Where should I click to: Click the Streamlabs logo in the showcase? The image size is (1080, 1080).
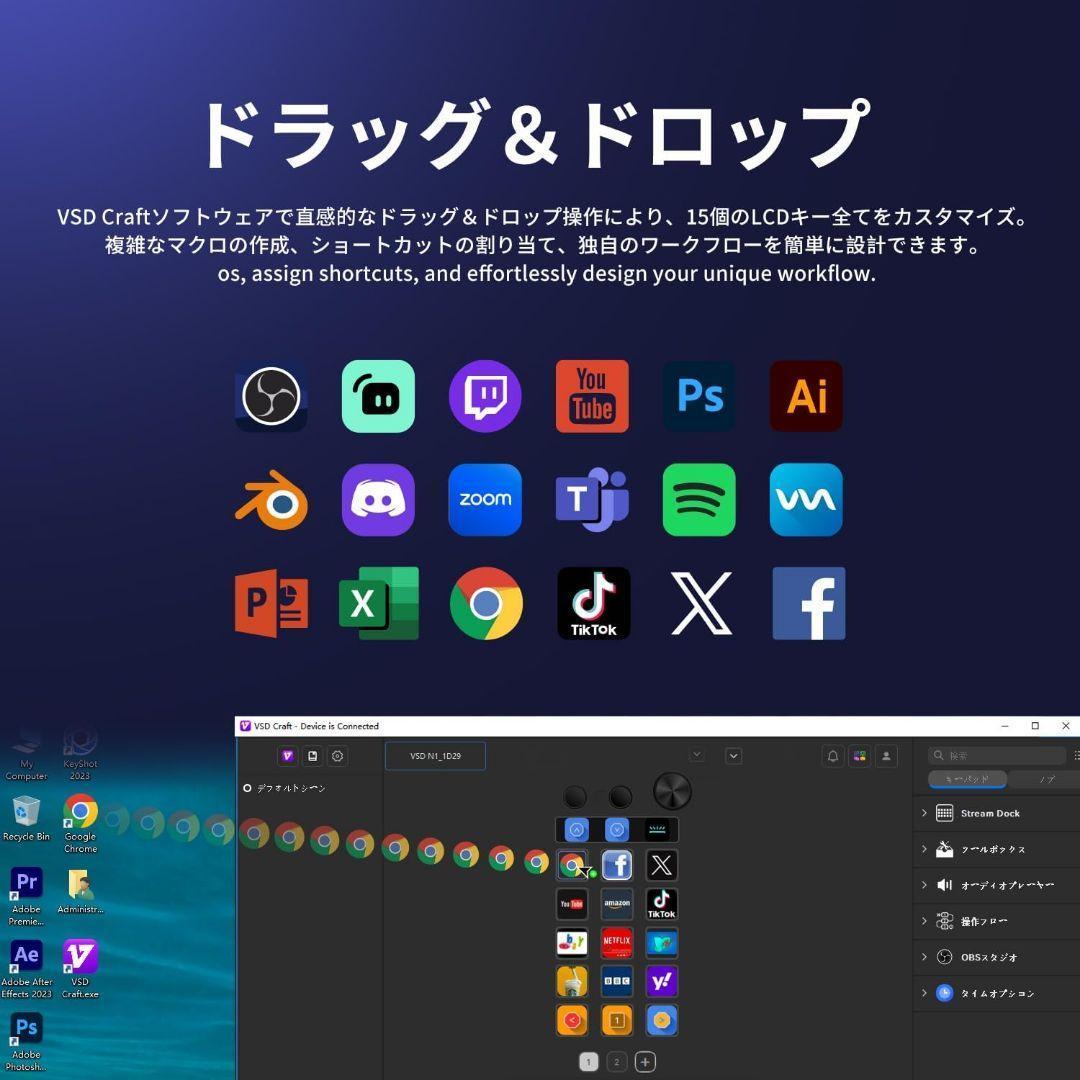378,396
